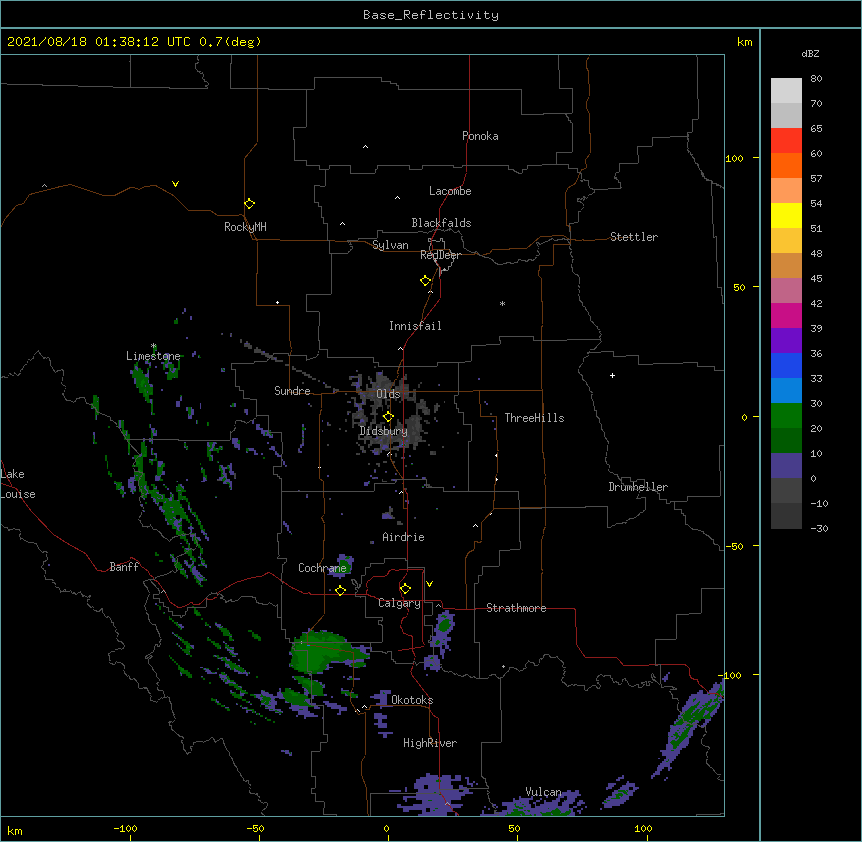
Task: Click the Base_Reflectivity title text
Action: [431, 15]
